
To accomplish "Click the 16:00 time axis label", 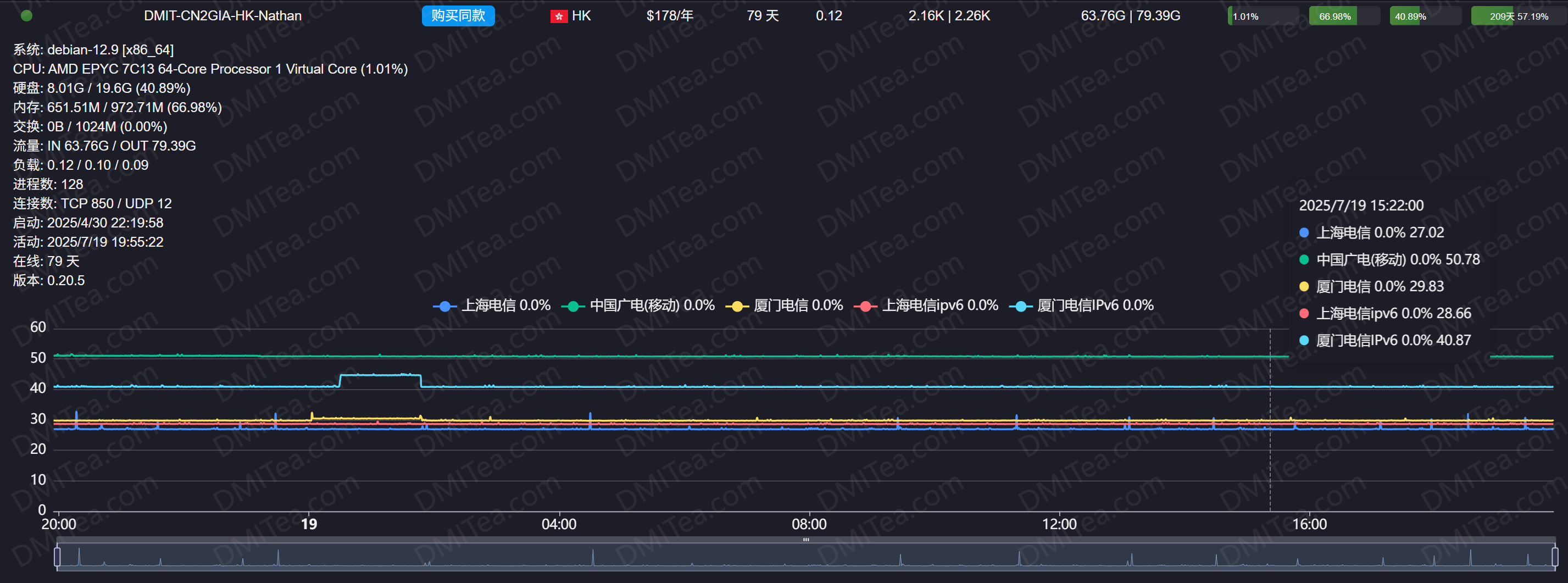I will pyautogui.click(x=1309, y=525).
